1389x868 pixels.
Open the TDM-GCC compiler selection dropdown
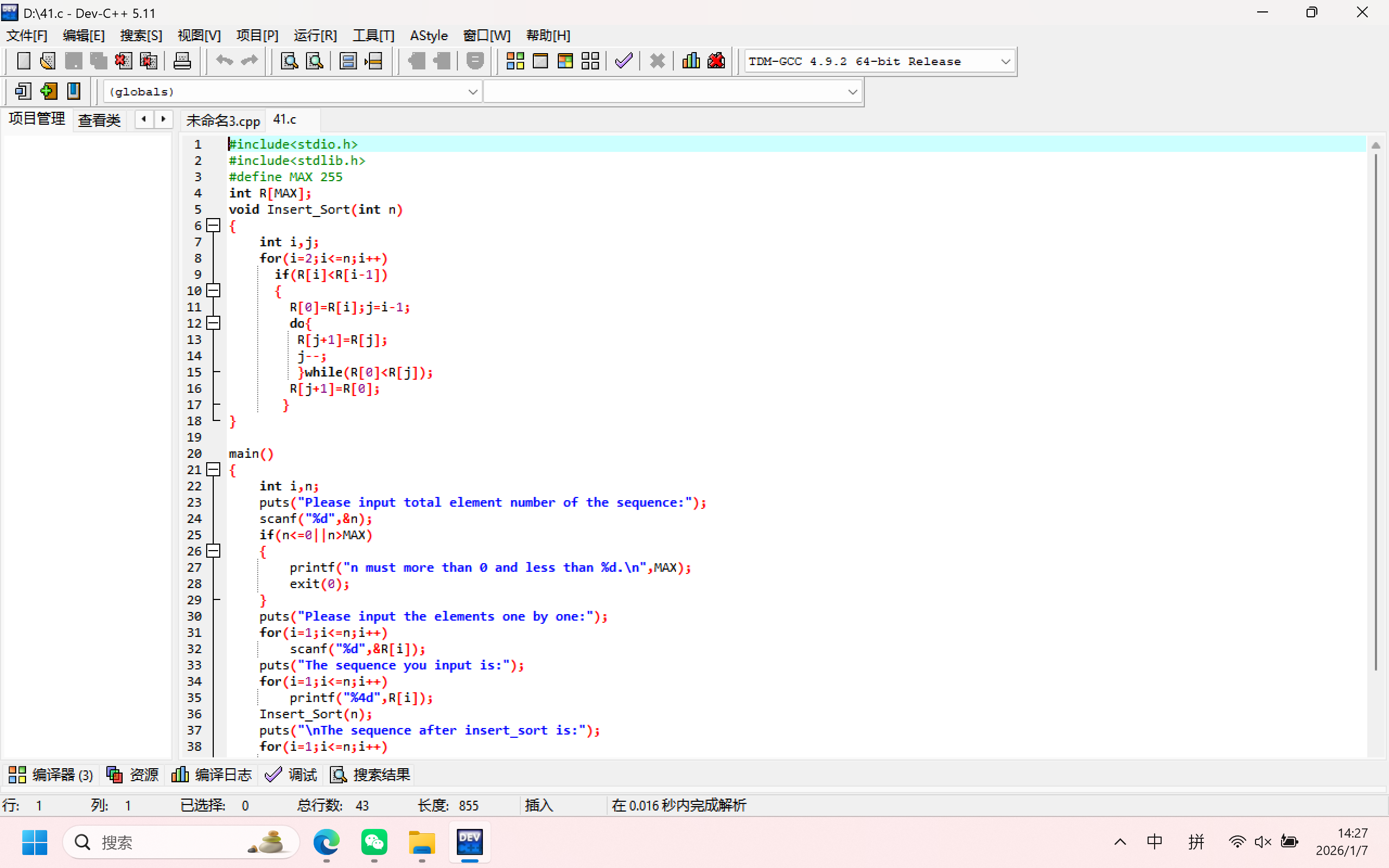pos(1005,61)
